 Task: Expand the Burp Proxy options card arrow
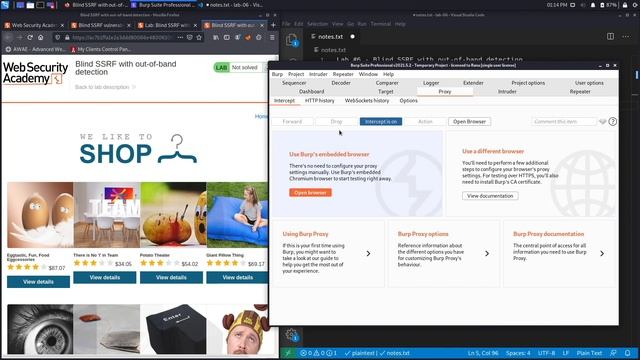pyautogui.click(x=487, y=253)
